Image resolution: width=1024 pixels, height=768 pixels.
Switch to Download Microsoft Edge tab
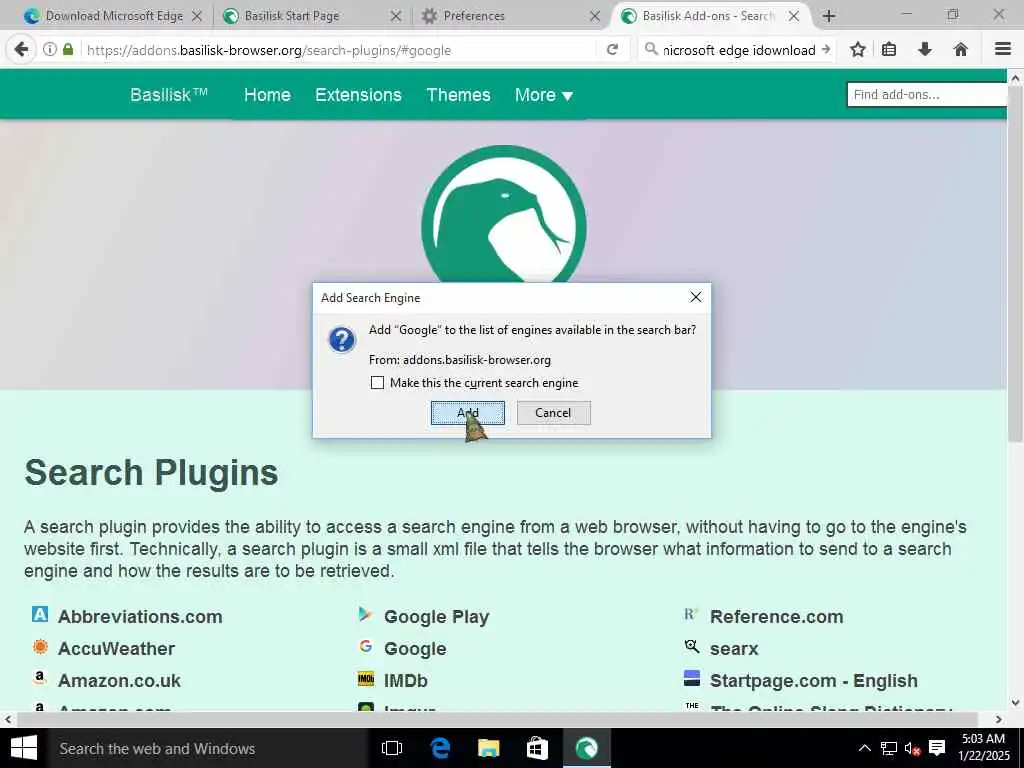(114, 16)
